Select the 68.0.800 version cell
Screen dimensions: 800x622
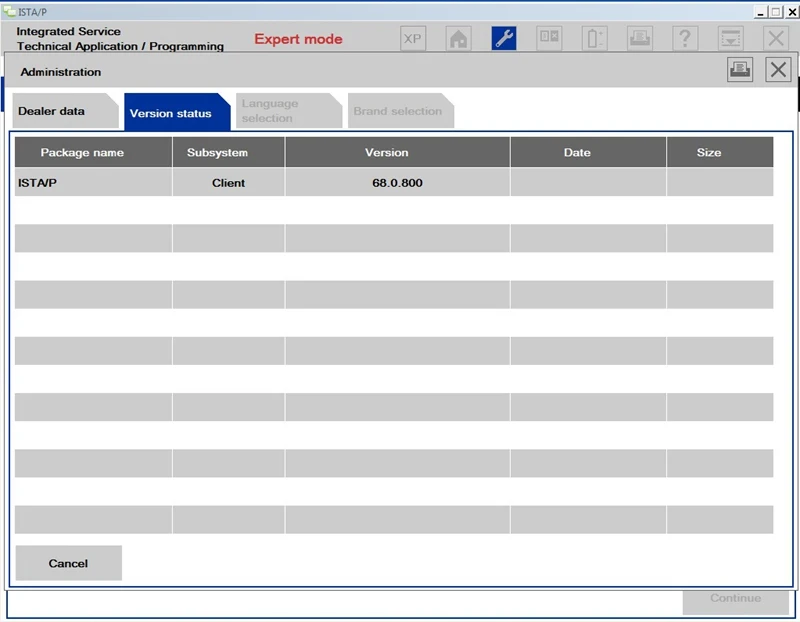397,182
